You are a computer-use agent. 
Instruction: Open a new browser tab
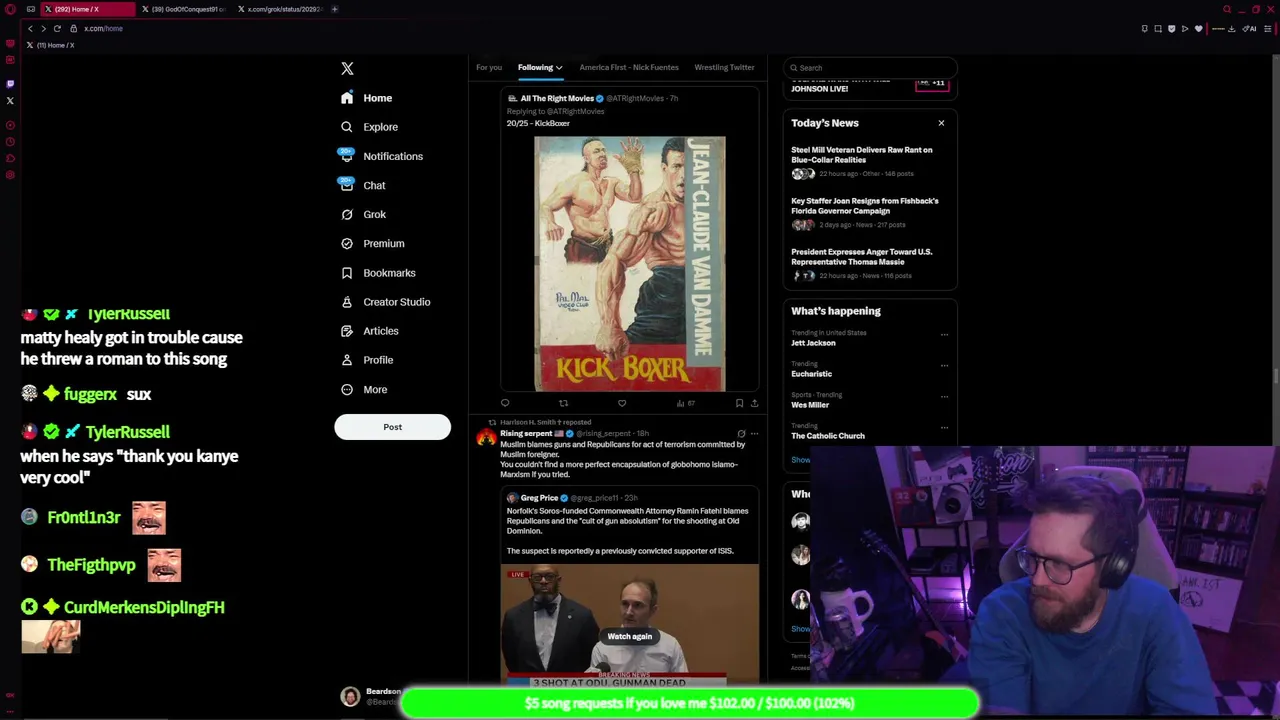click(335, 9)
